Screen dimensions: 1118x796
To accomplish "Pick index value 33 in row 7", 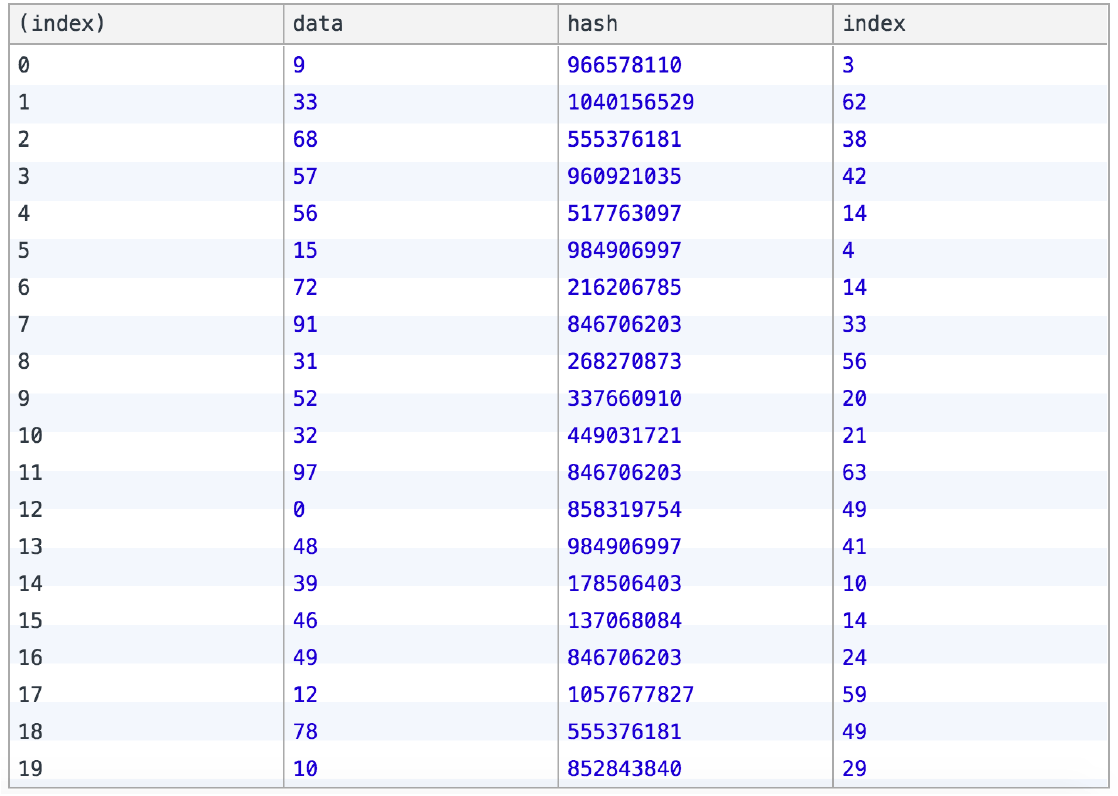I will click(x=855, y=325).
